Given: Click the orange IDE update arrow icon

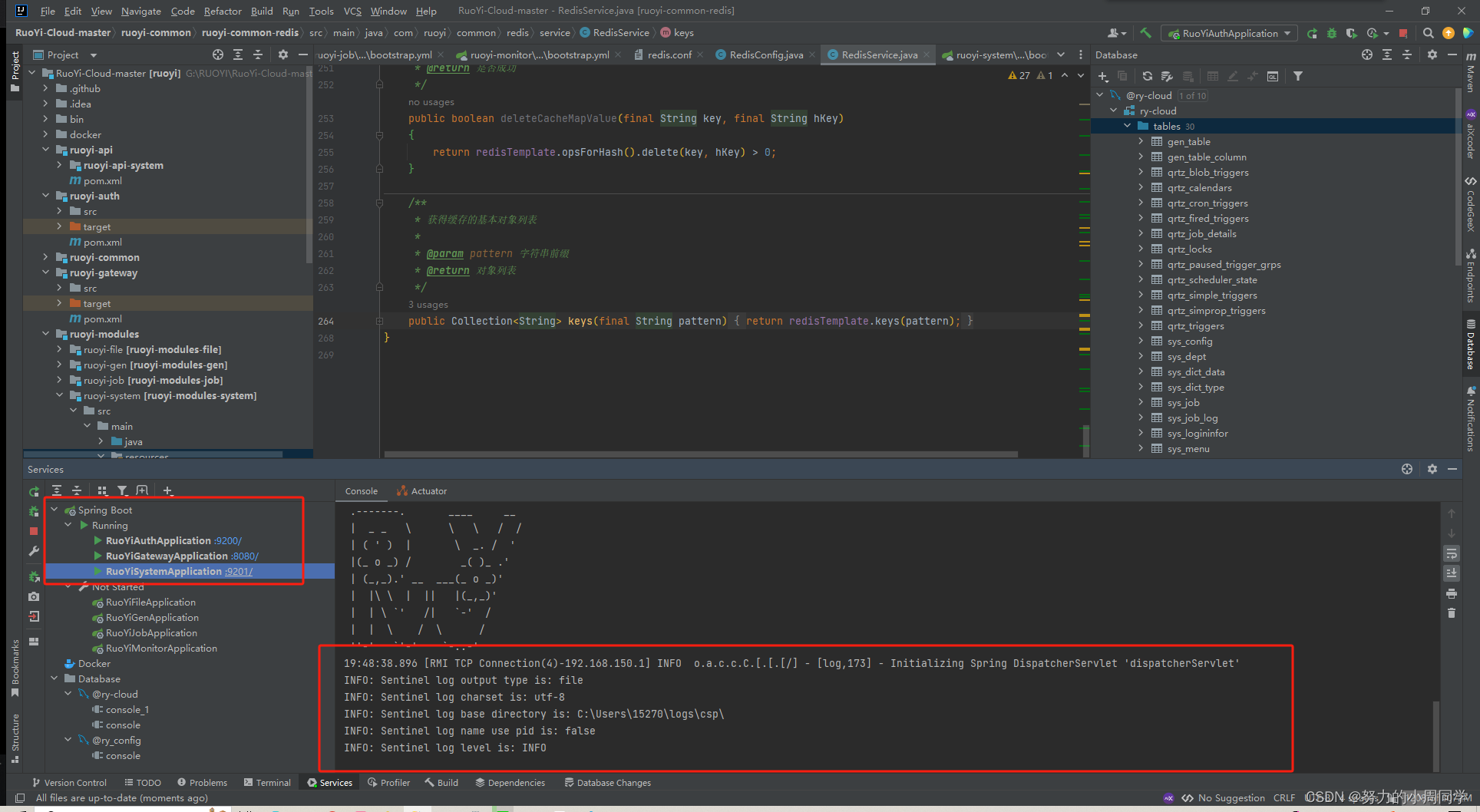Looking at the screenshot, I should click(1448, 33).
